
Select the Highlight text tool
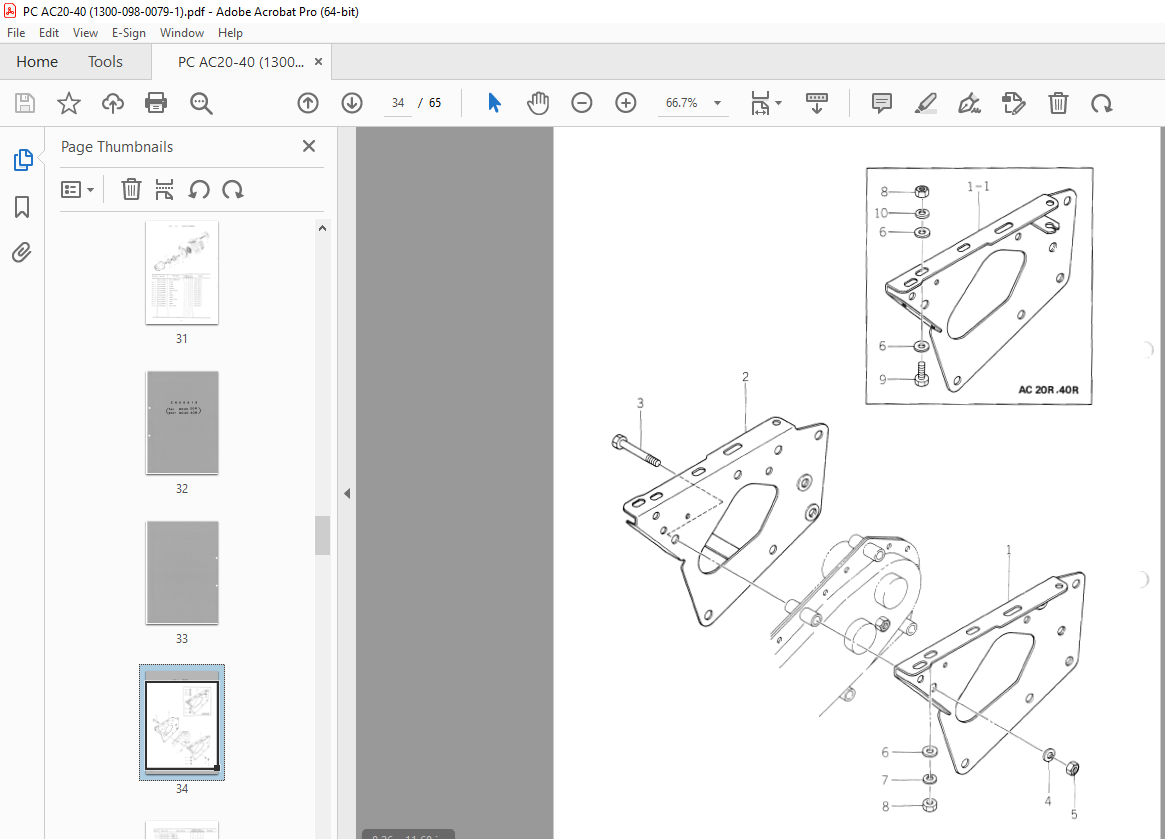pyautogui.click(x=925, y=103)
